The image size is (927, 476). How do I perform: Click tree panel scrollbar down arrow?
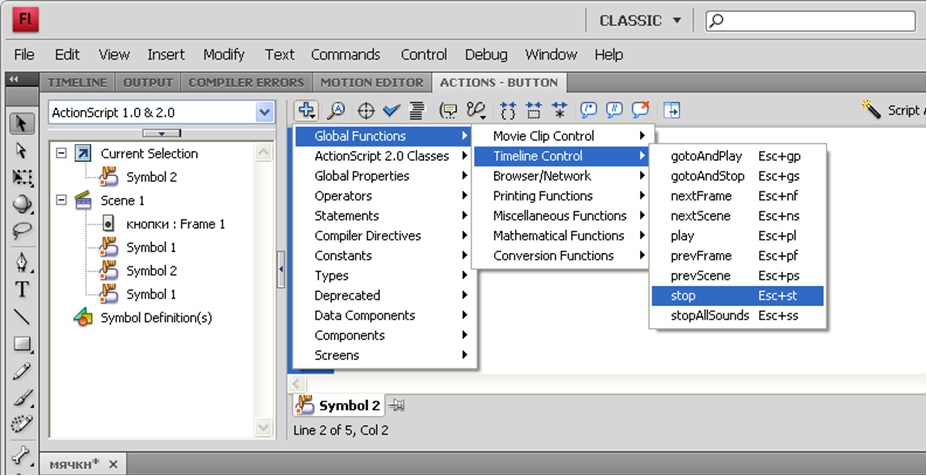(263, 426)
